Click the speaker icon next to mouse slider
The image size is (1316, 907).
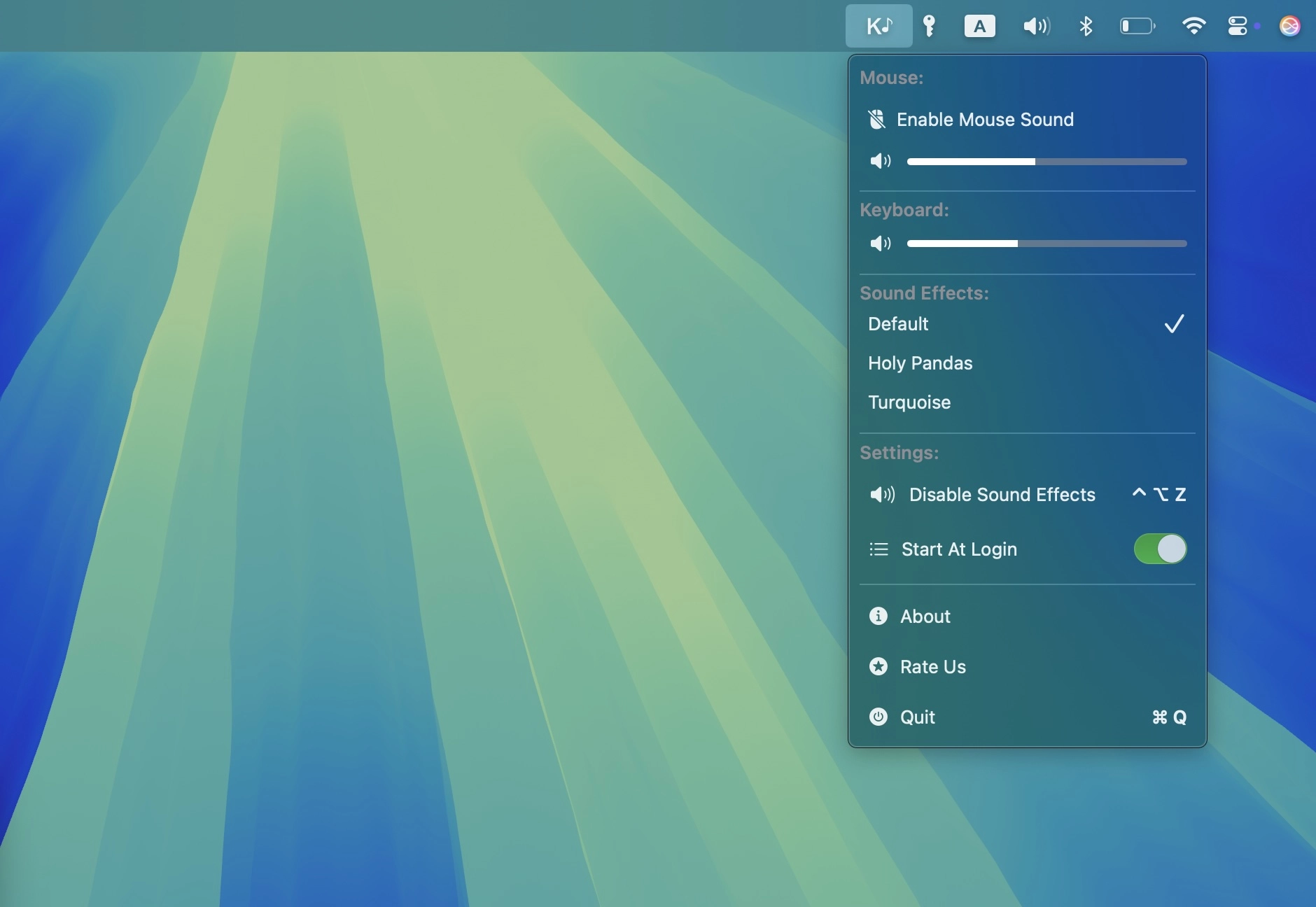[x=880, y=161]
